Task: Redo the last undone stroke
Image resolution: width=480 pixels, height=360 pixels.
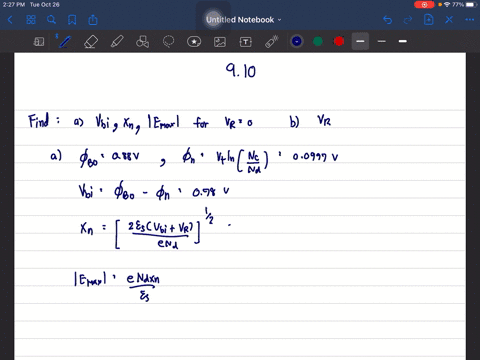Action: (408, 20)
